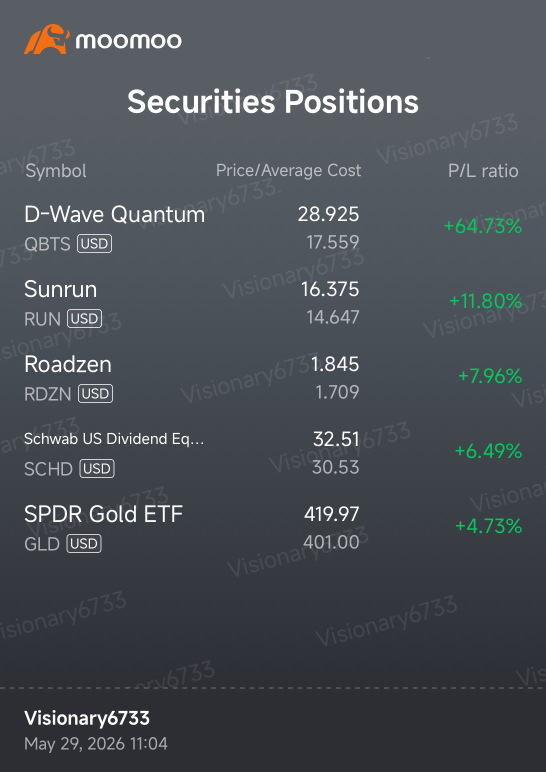
Task: Click the +11.80% P/L value for Sunrun
Action: pyautogui.click(x=485, y=301)
